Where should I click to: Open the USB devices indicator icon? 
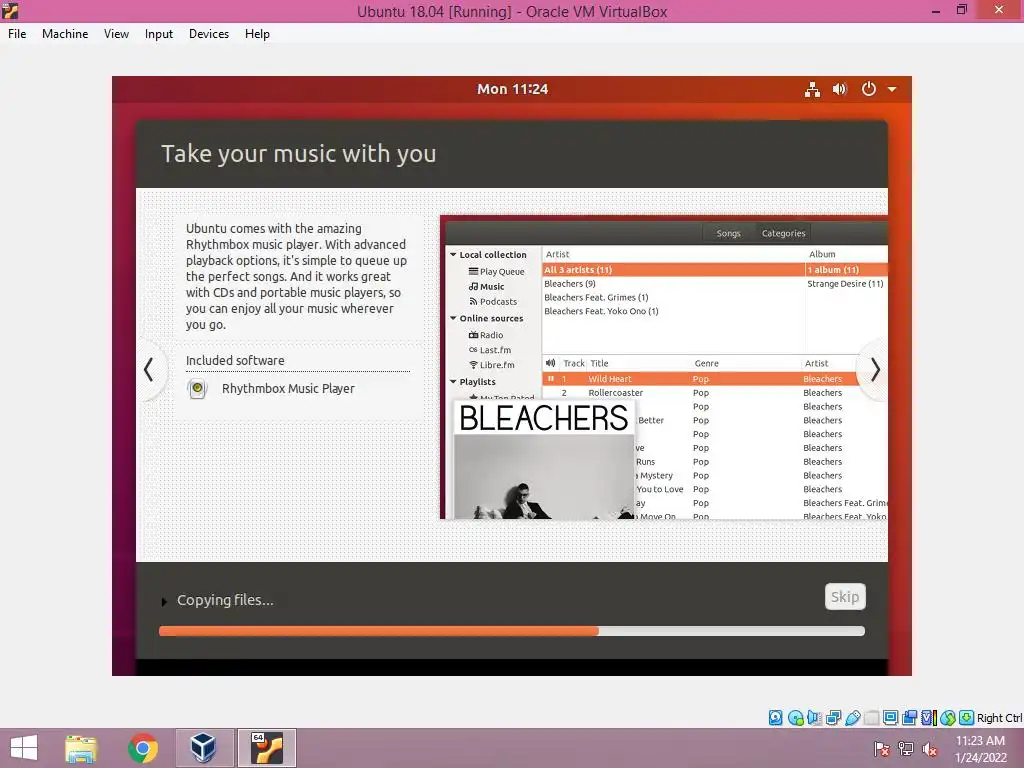point(852,718)
